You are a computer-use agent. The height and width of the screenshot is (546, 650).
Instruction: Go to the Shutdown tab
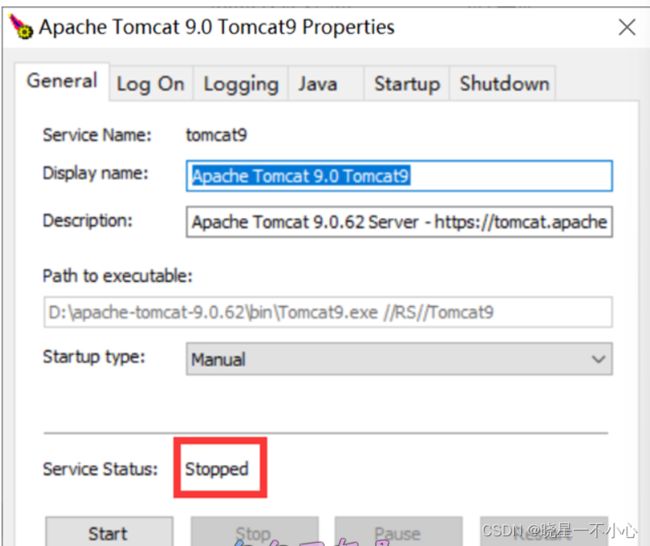(504, 84)
